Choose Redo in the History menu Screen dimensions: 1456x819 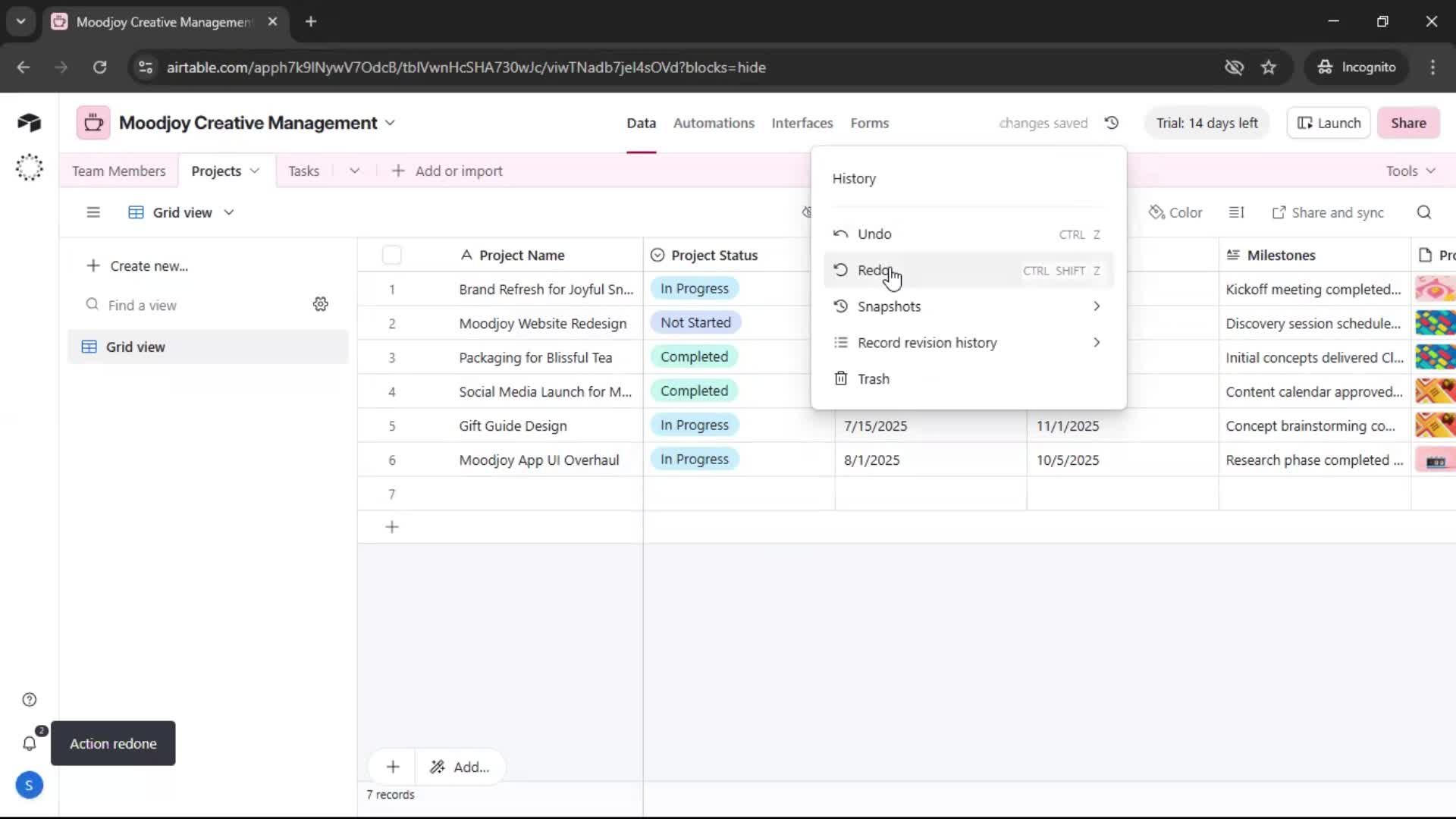[x=968, y=270]
